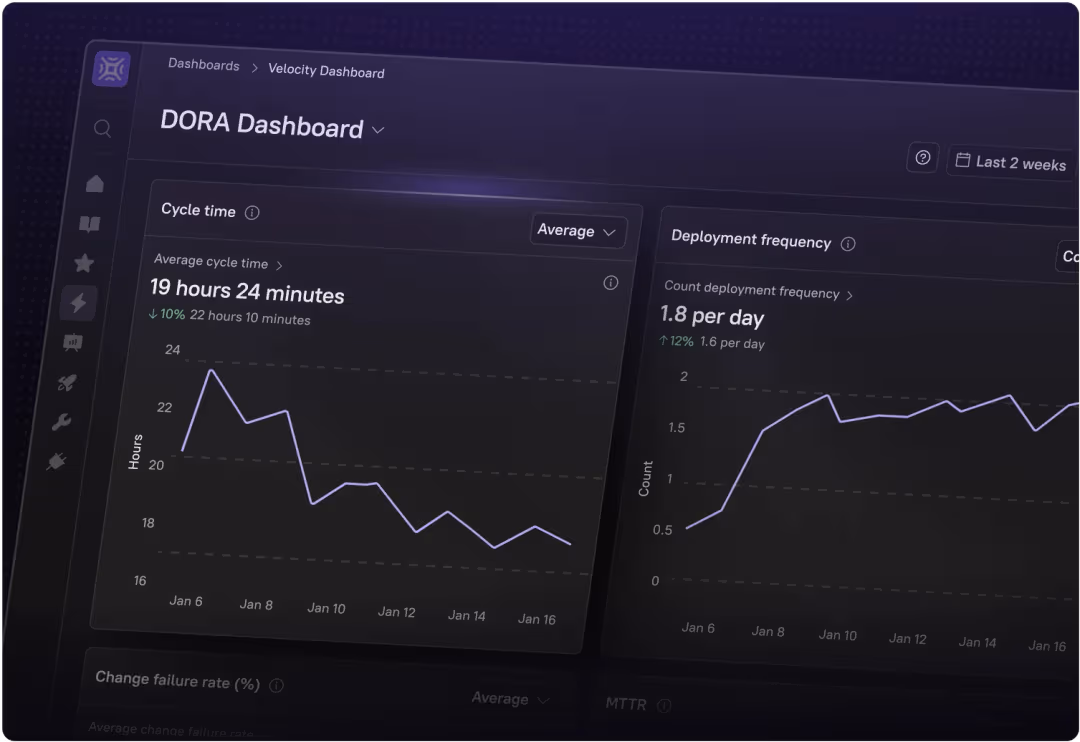Open the documentation book icon
The width and height of the screenshot is (1080, 742).
89,223
